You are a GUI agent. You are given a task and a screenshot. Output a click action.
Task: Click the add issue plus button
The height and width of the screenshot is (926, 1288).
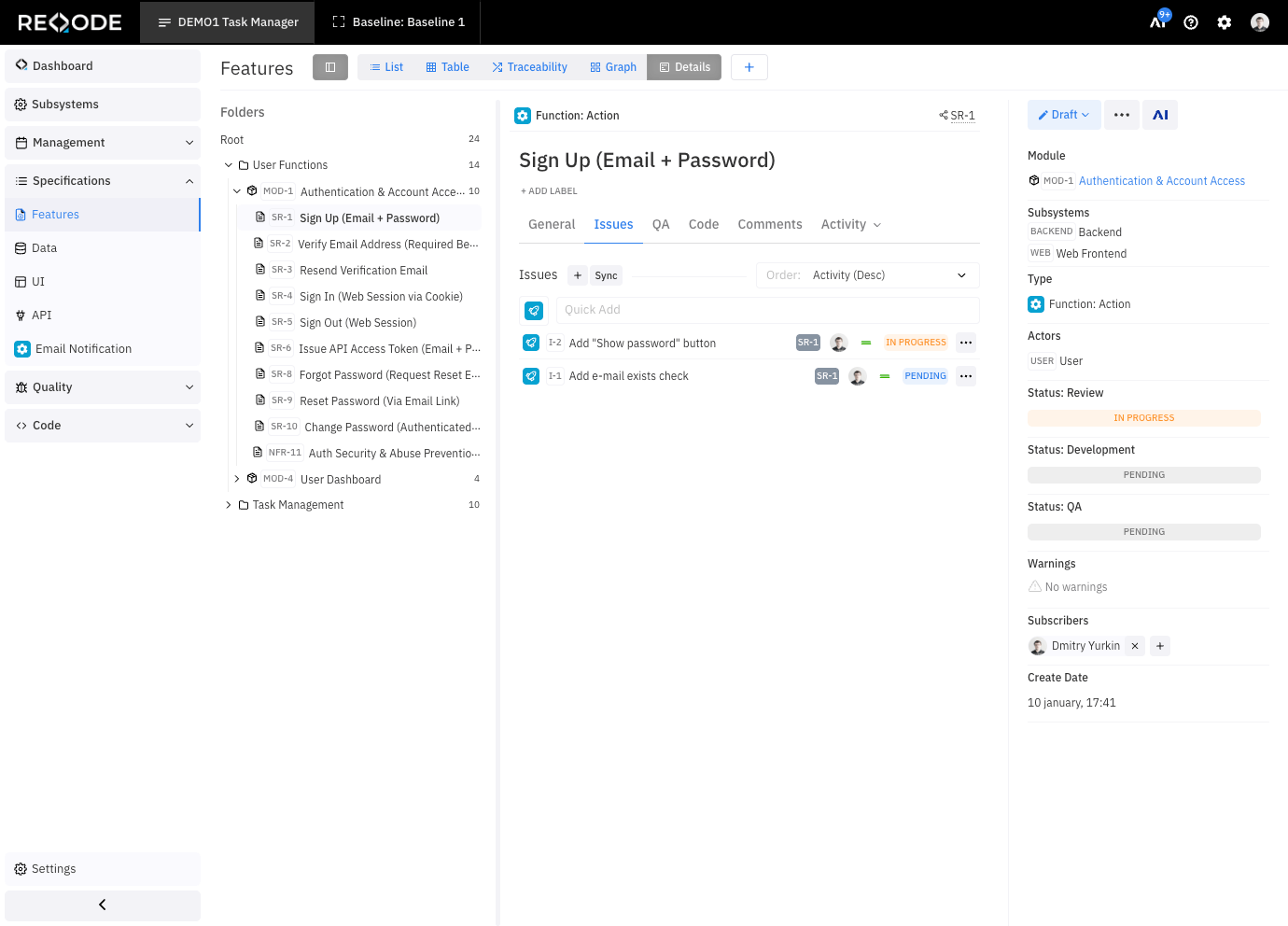point(578,275)
